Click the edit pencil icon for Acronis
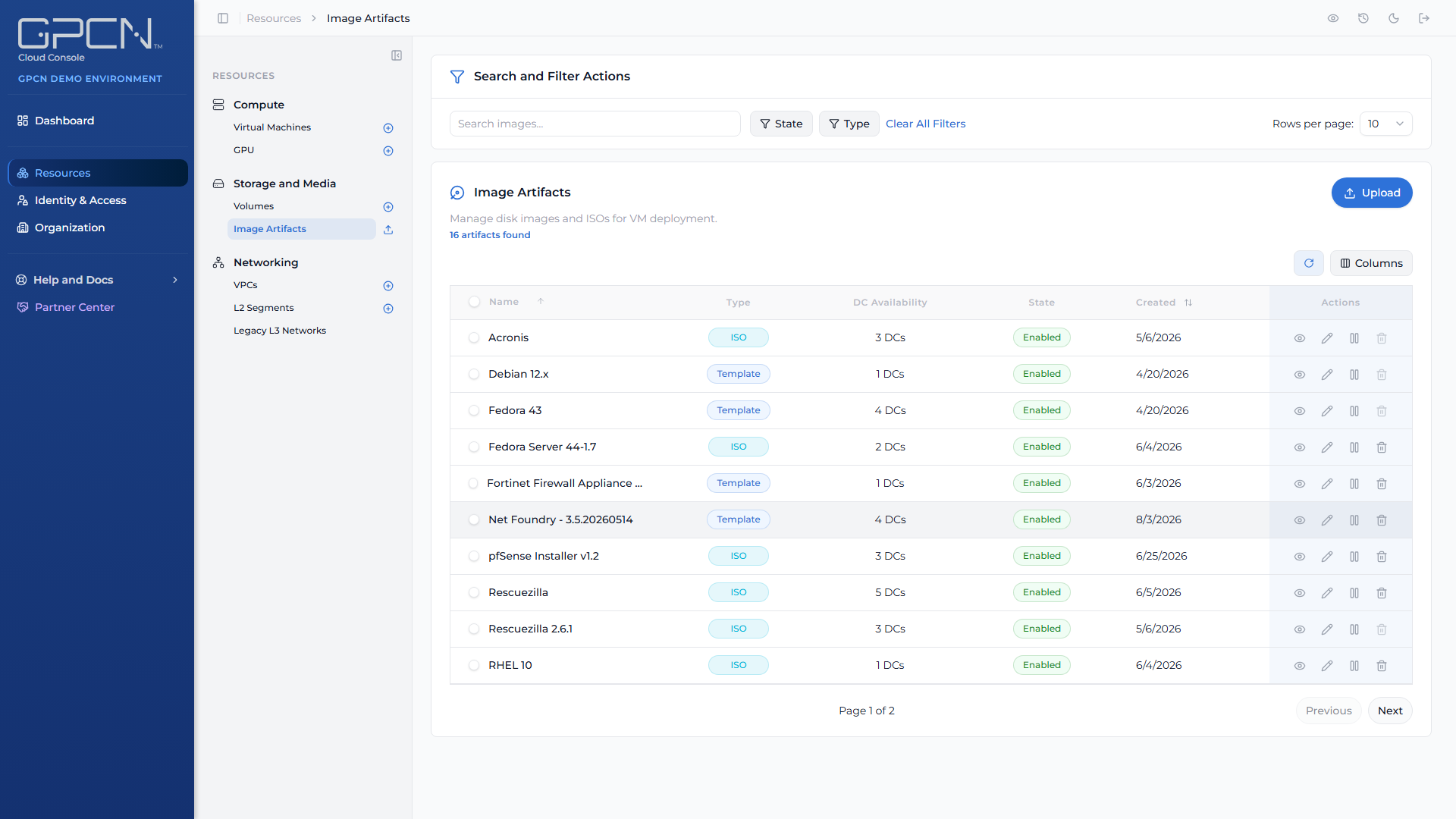Viewport: 1456px width, 819px height. click(1326, 338)
